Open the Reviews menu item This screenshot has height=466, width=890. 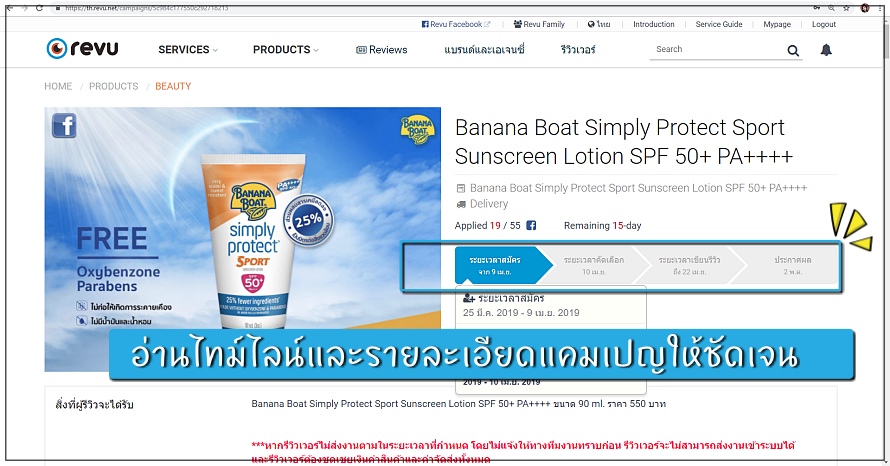click(x=381, y=50)
